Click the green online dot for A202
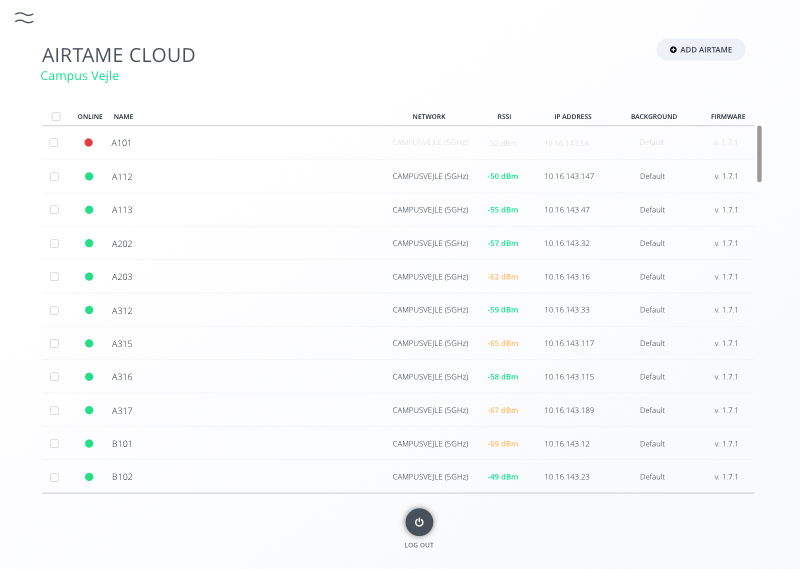Viewport: 800px width, 569px height. coord(89,243)
